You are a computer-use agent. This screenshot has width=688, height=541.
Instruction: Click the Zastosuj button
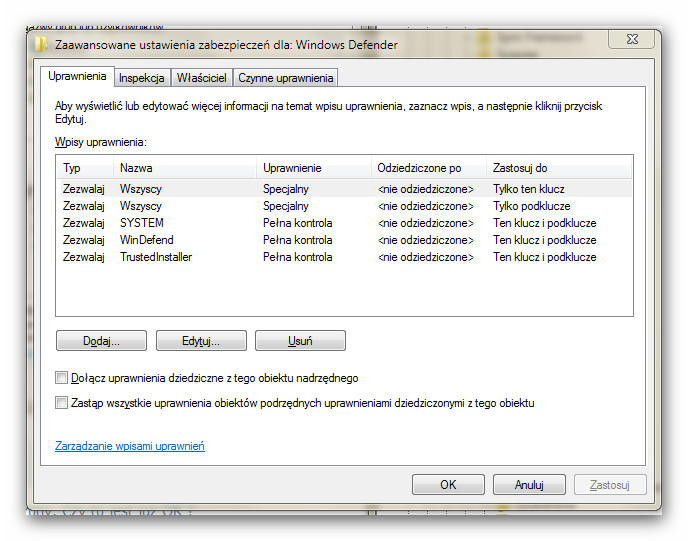[610, 485]
